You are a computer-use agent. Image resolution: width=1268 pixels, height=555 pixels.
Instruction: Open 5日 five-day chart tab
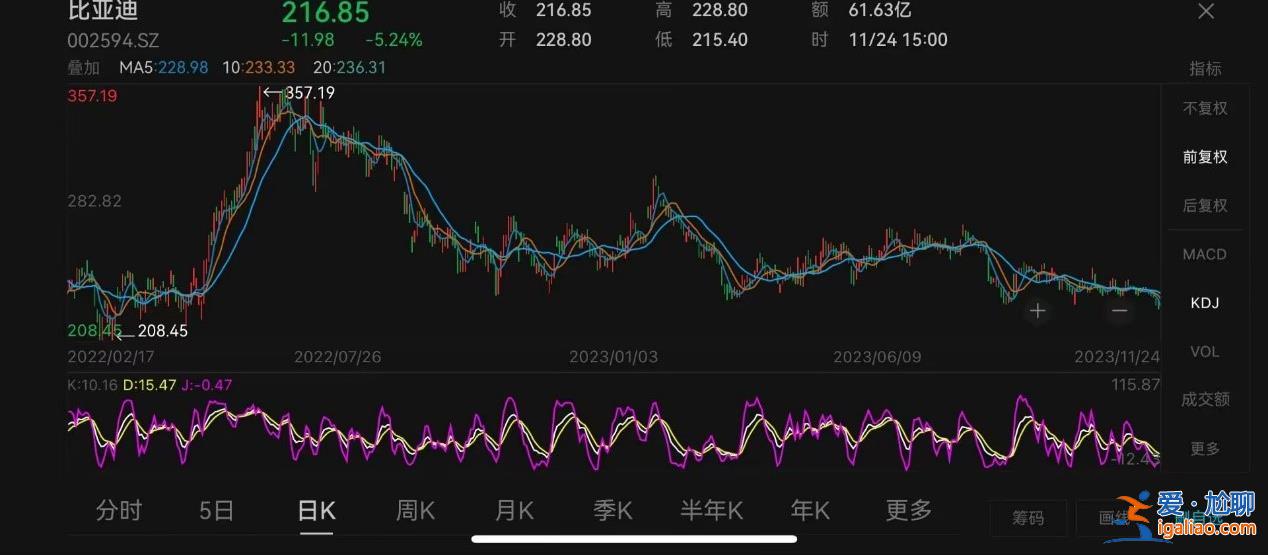(x=216, y=511)
